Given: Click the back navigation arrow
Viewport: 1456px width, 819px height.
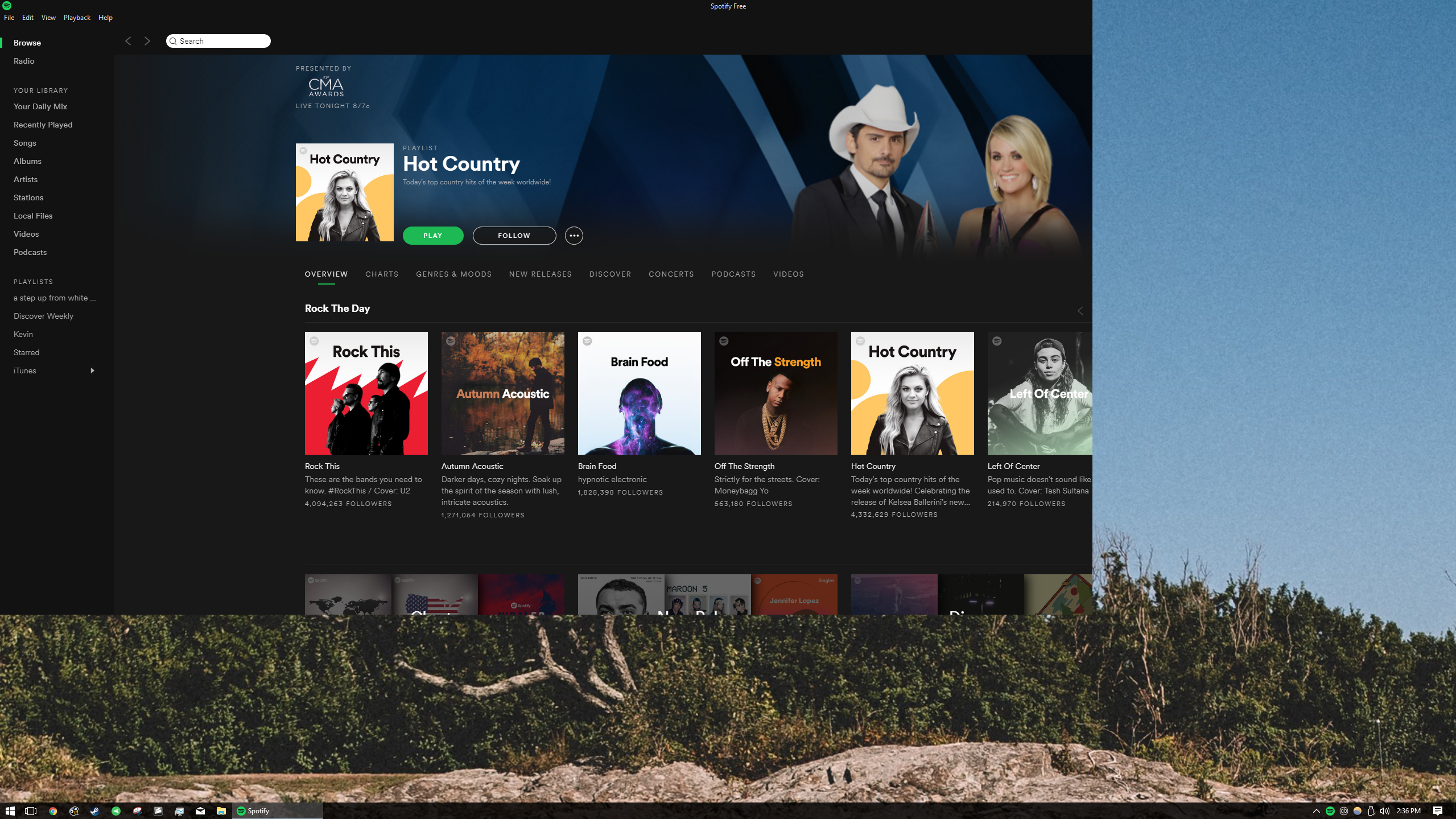Looking at the screenshot, I should [x=128, y=41].
